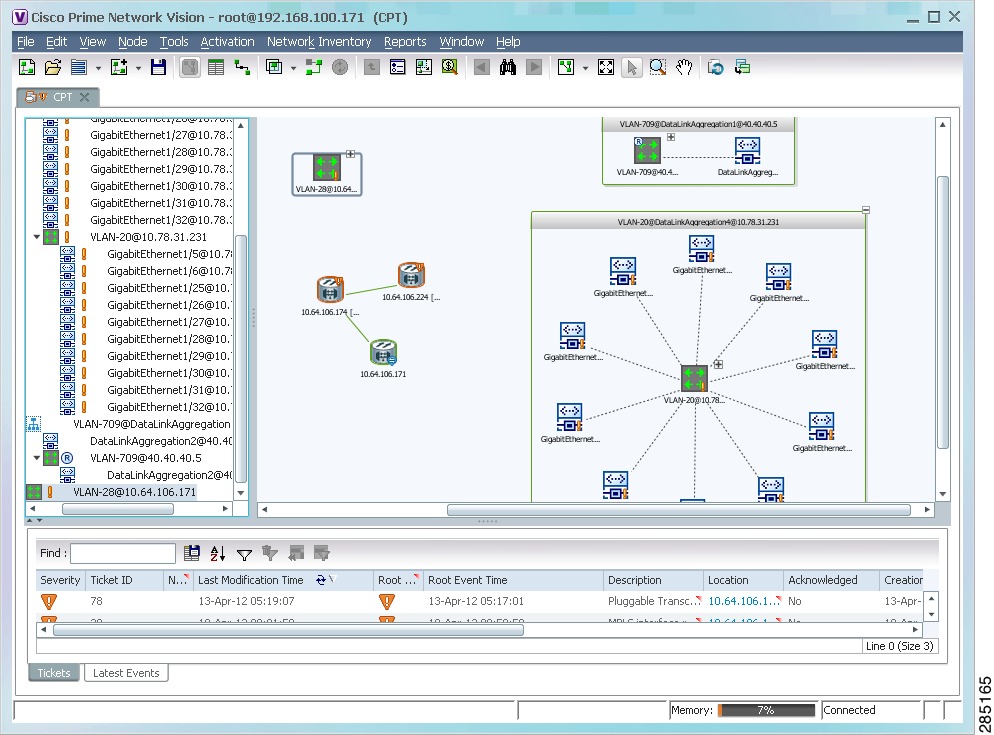
Task: Select GigabitEthernet1/5 in the tree
Action: [x=169, y=254]
